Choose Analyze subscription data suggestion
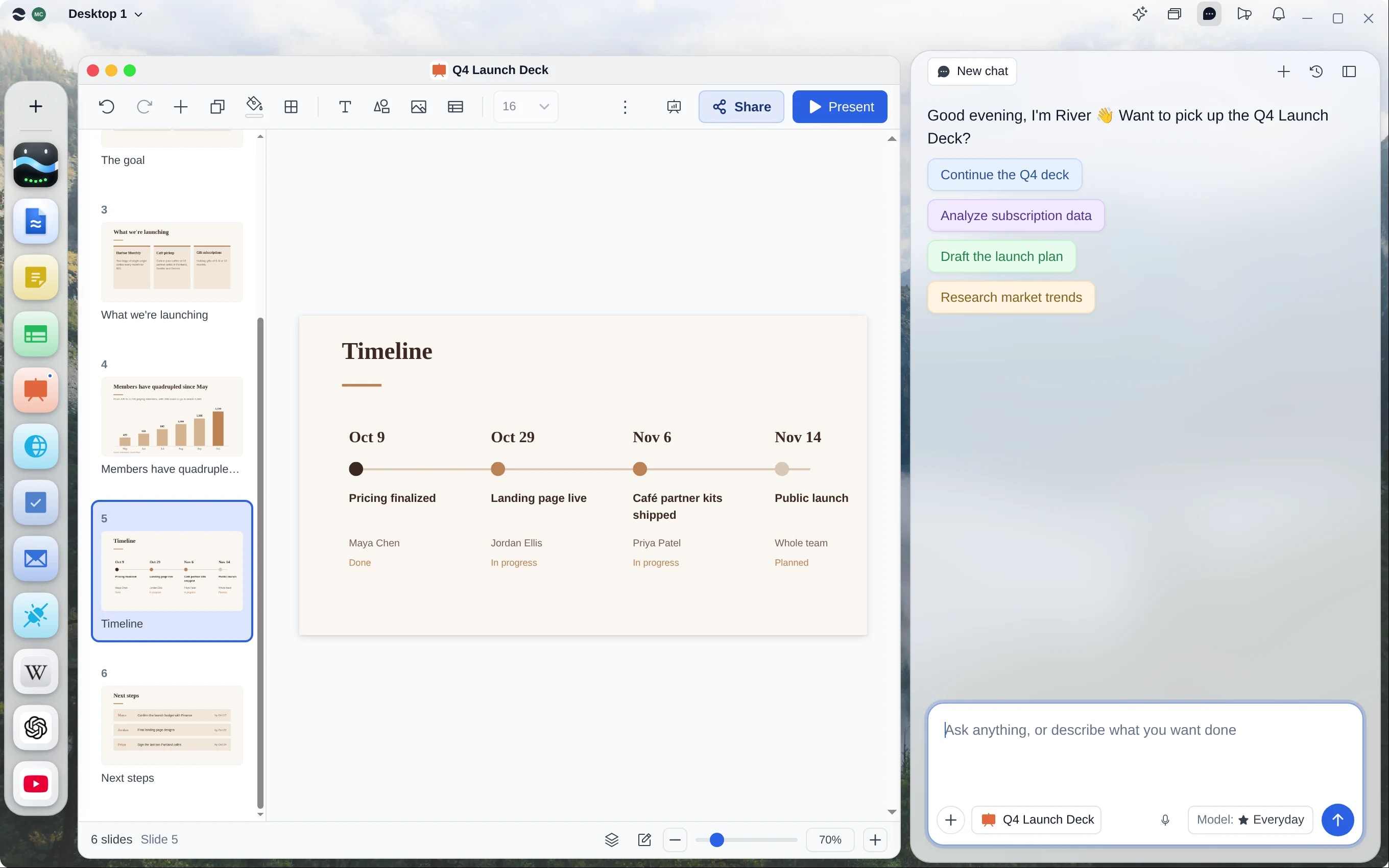The width and height of the screenshot is (1389, 868). pos(1016,215)
